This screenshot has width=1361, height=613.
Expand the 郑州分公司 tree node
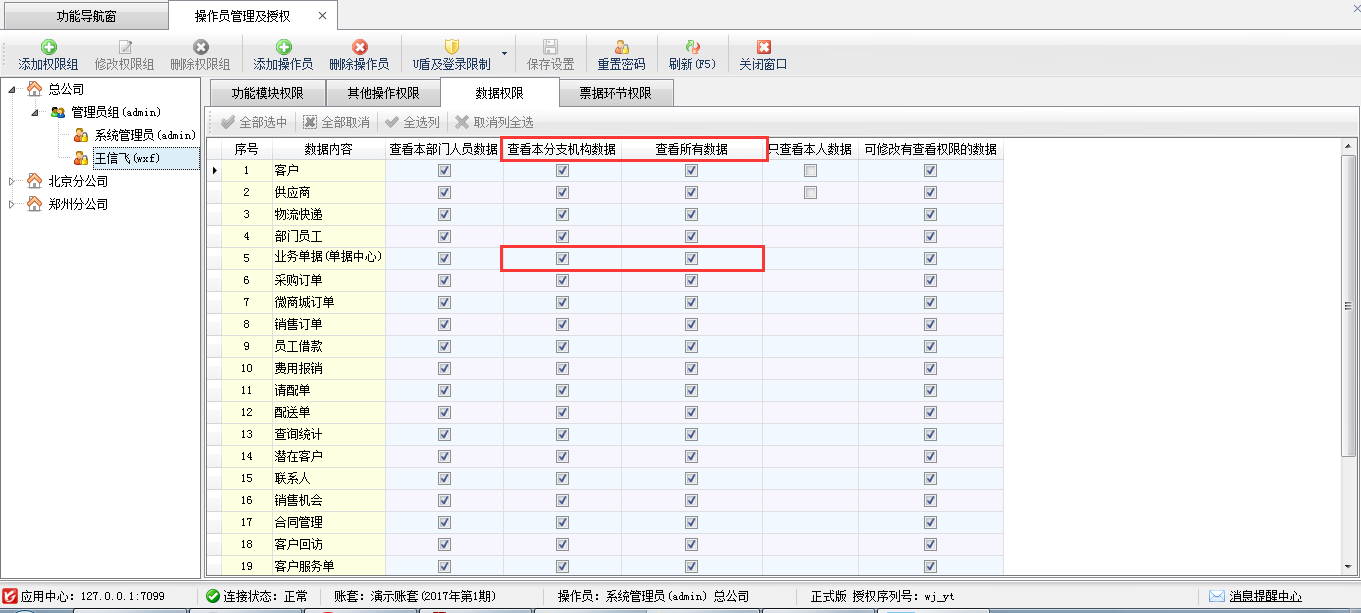[13, 204]
